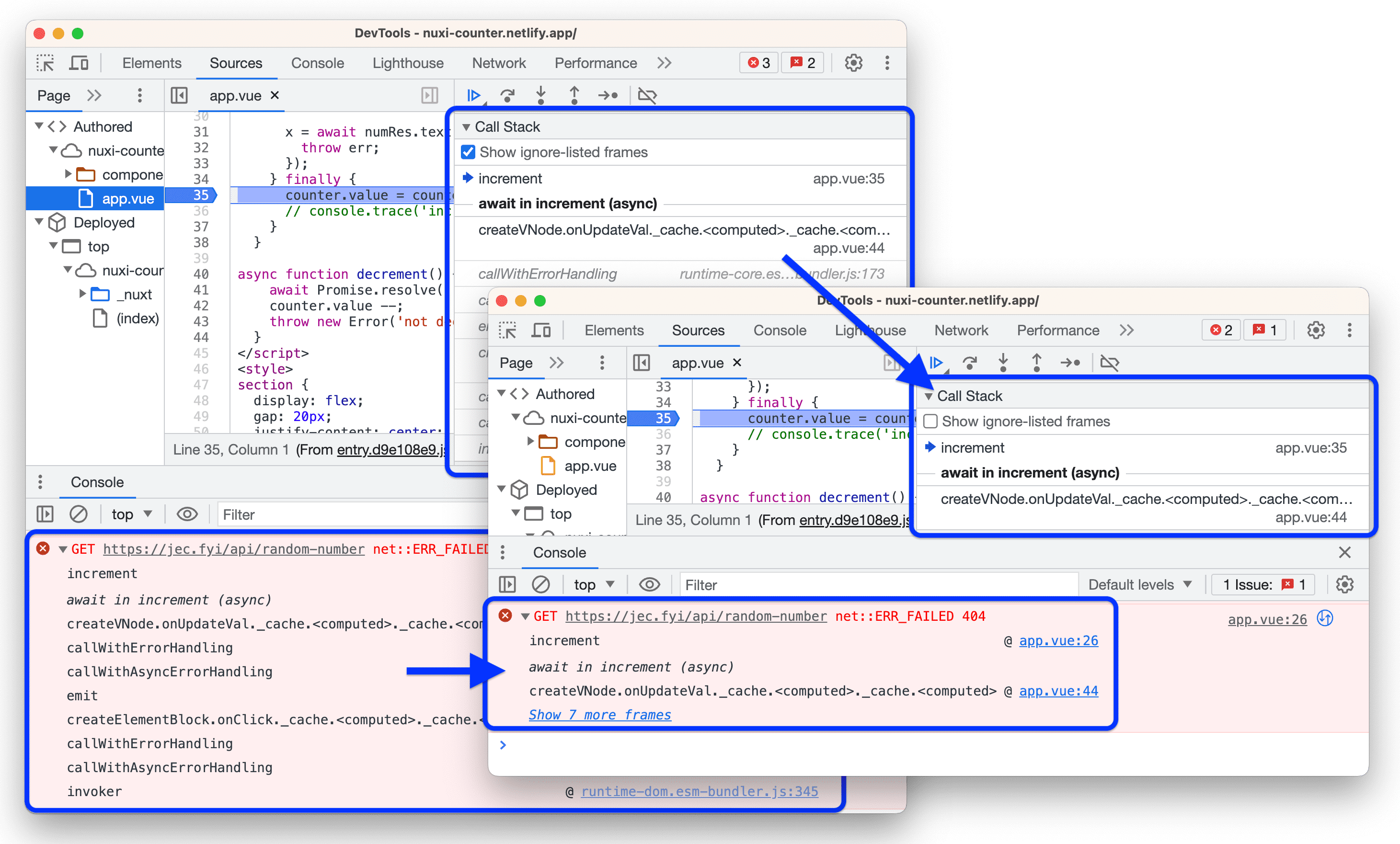Screen dimensions: 1400x844
Task: Click the resume script execution button
Action: click(475, 95)
